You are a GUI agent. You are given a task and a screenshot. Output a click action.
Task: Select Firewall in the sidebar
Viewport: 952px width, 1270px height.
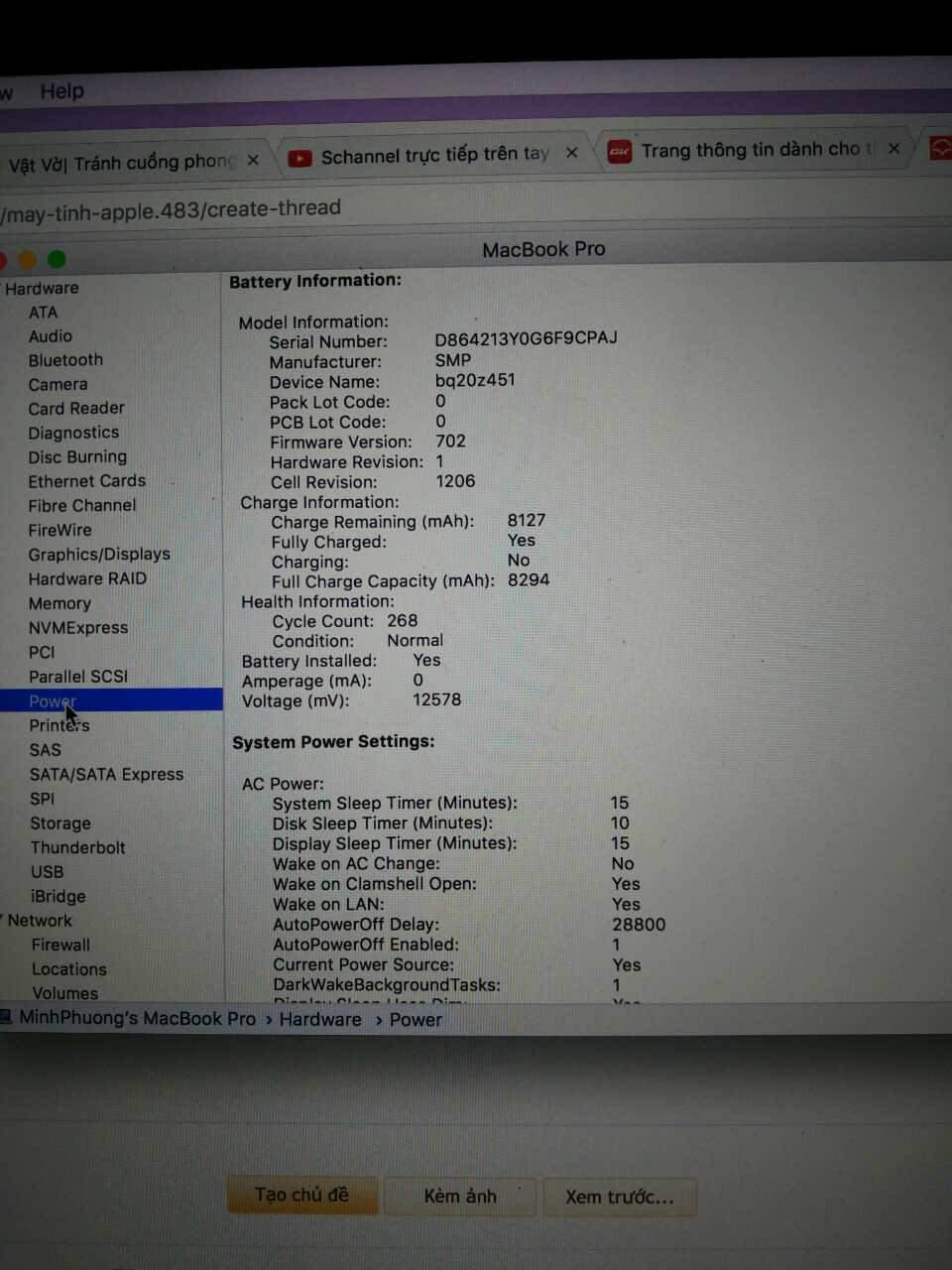(60, 945)
